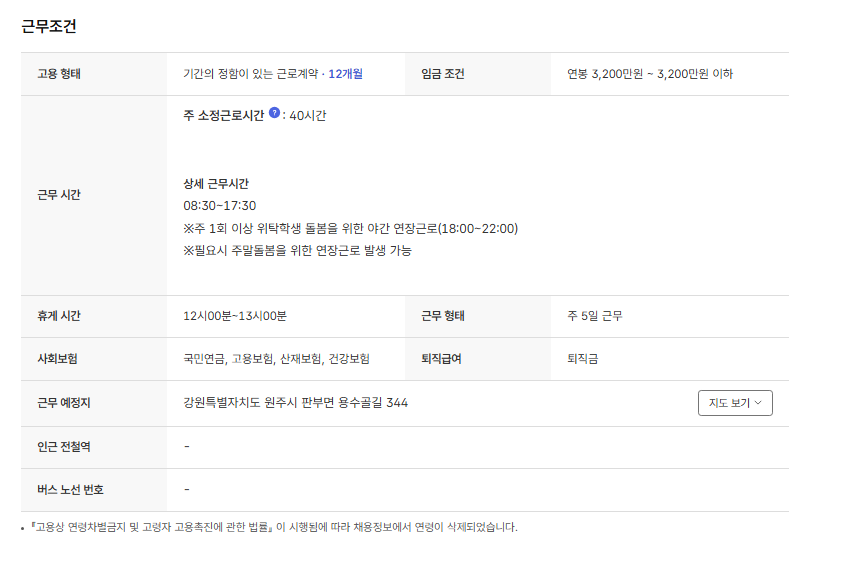Click the 고용 형태 row label
Image resolution: width=866 pixels, height=571 pixels.
(59, 74)
